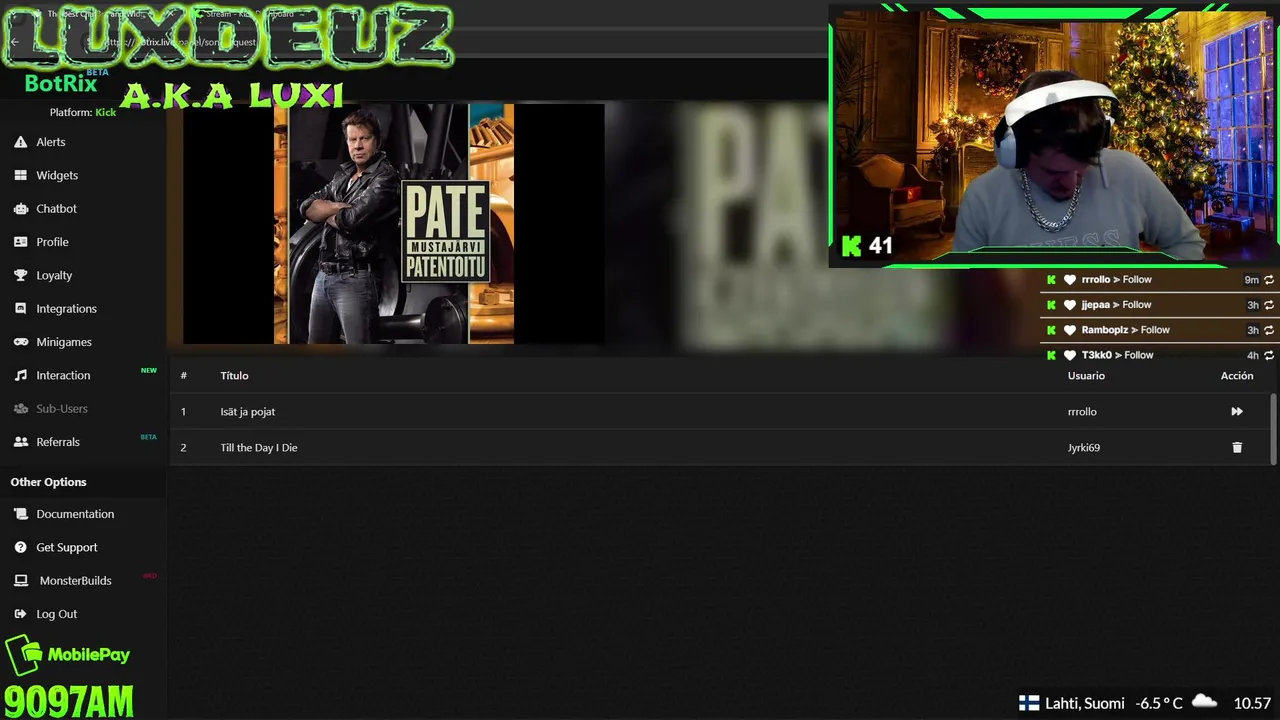Click the Pate Mustajärvi album thumbnail
This screenshot has height=720, width=1280.
pyautogui.click(x=394, y=224)
